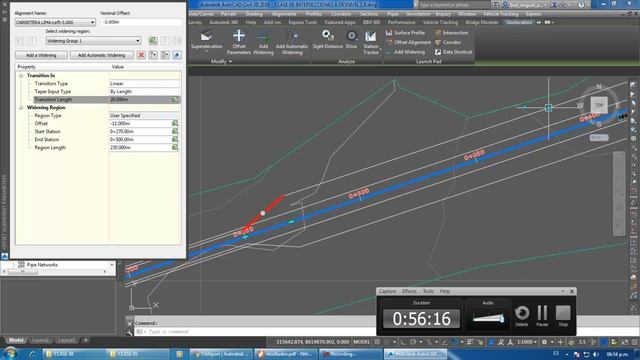Toggle lineweight display in status bar
Viewport: 640px width, 360px height.
[x=470, y=342]
